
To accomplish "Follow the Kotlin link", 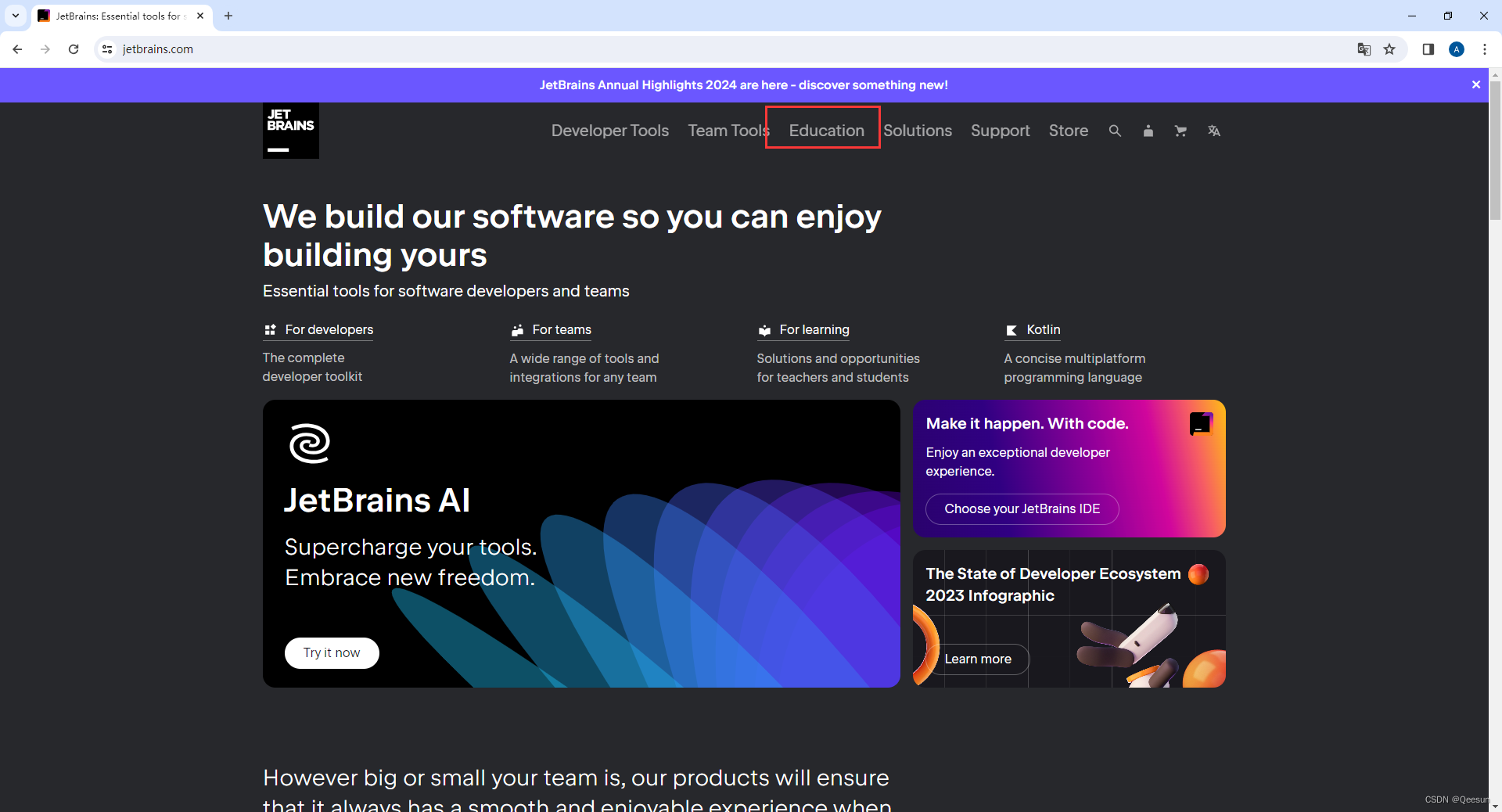I will coord(1044,330).
